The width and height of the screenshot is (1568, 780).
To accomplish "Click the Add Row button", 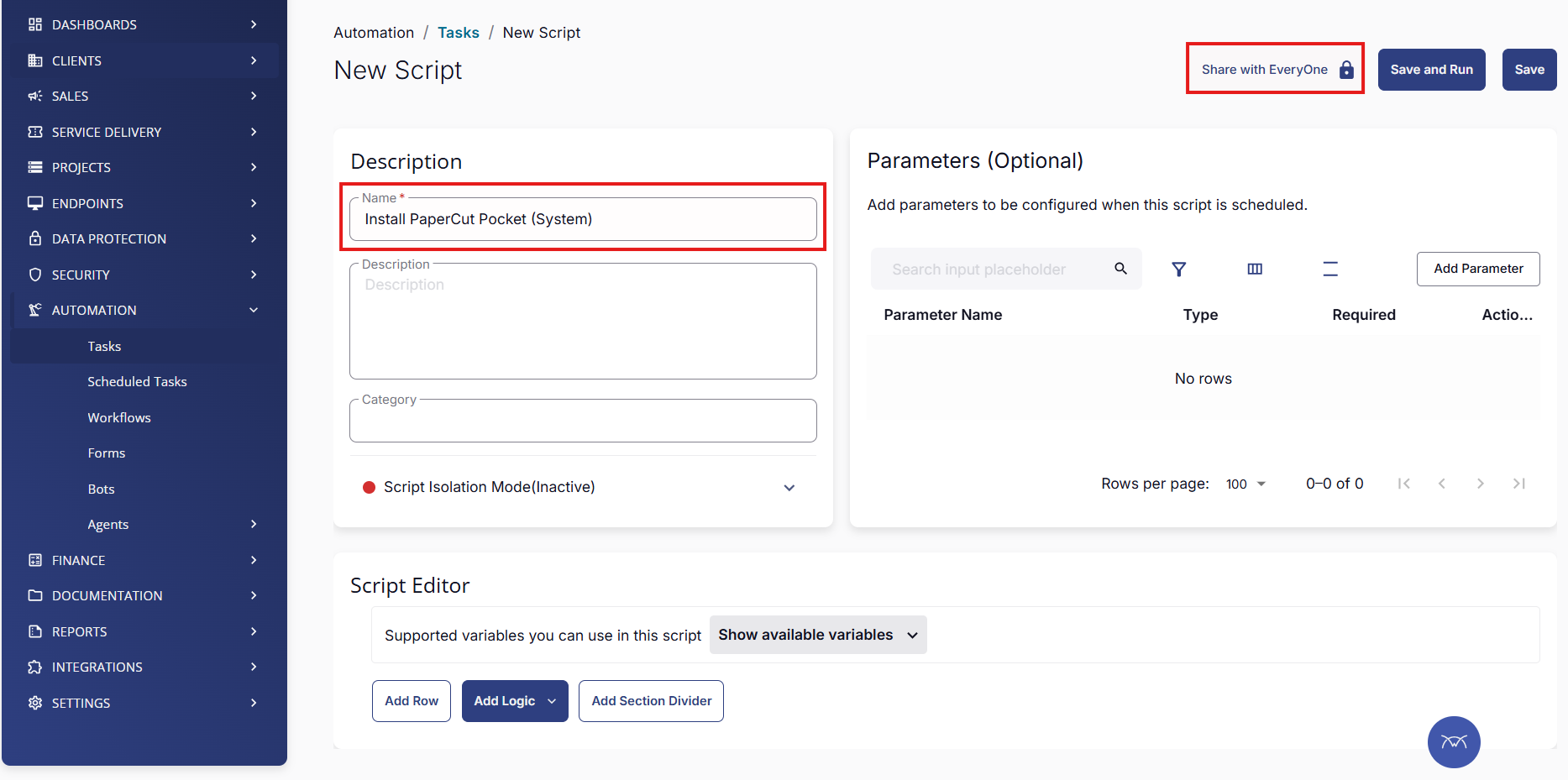I will (412, 701).
